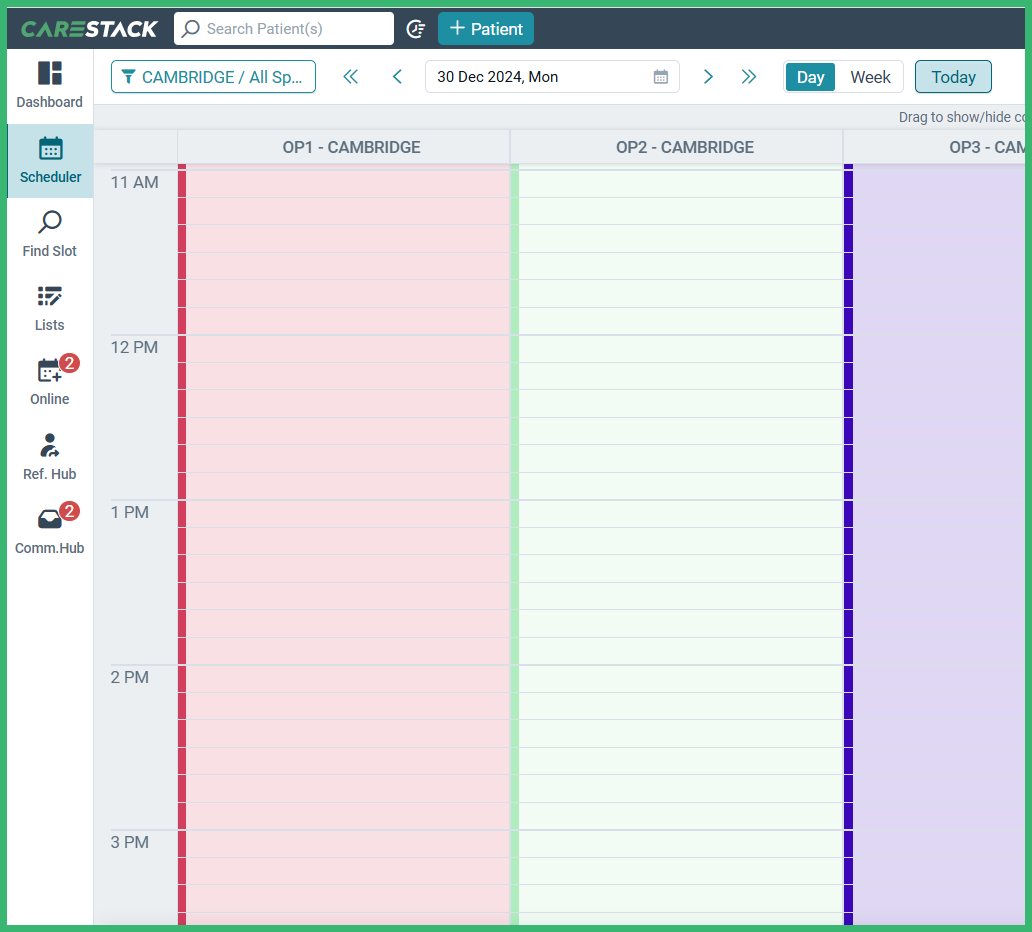Click the 12 PM slot in OP2 column
Viewport: 1032px width, 932px height.
(681, 349)
